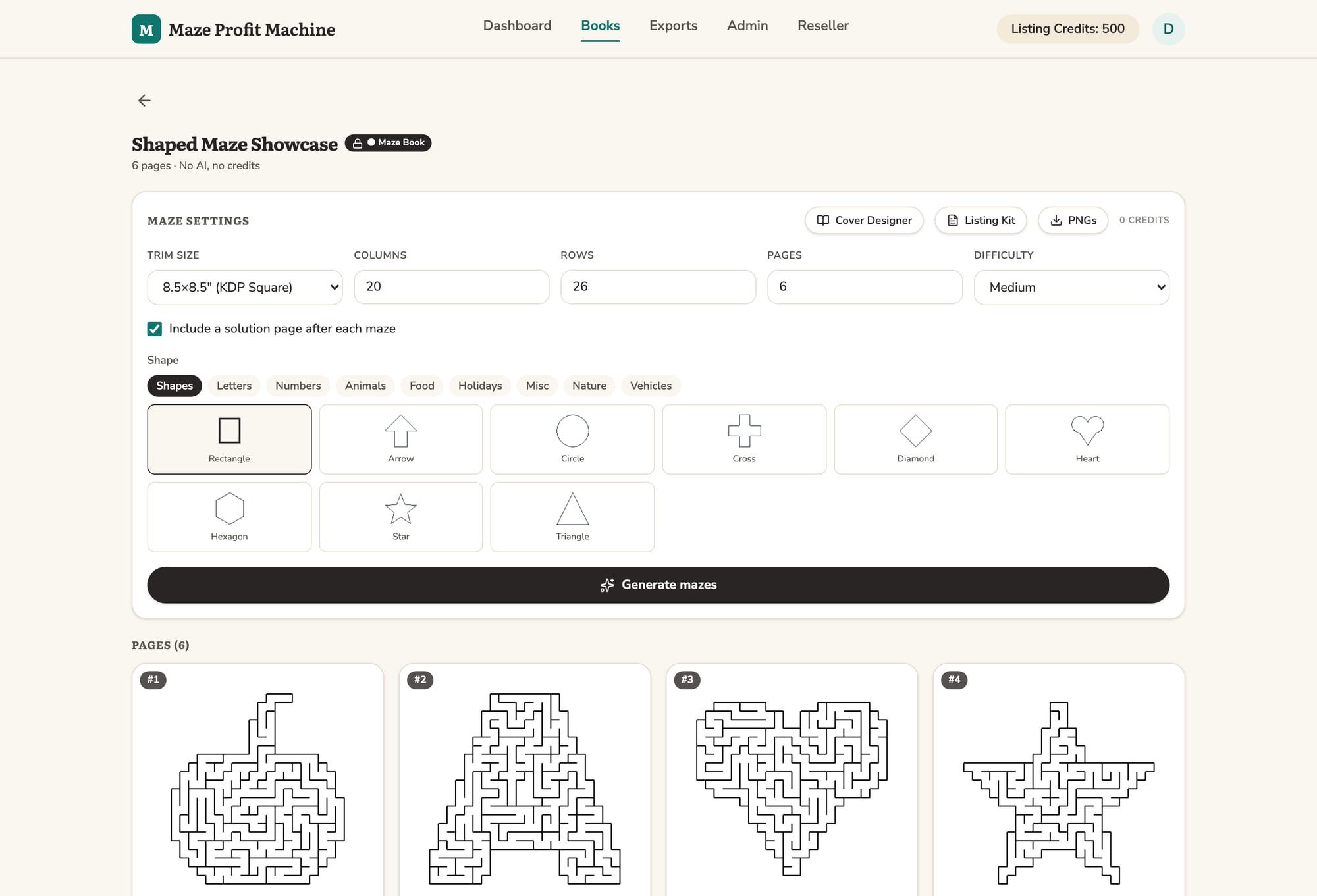Click the 0 CREDITS label
Image resolution: width=1317 pixels, height=896 pixels.
point(1144,220)
